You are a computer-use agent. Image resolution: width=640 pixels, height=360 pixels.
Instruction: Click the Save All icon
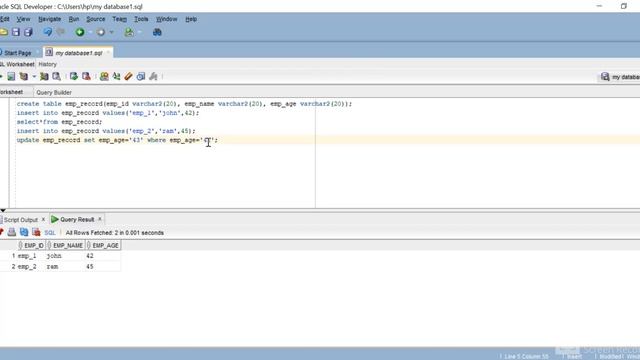tap(28, 32)
